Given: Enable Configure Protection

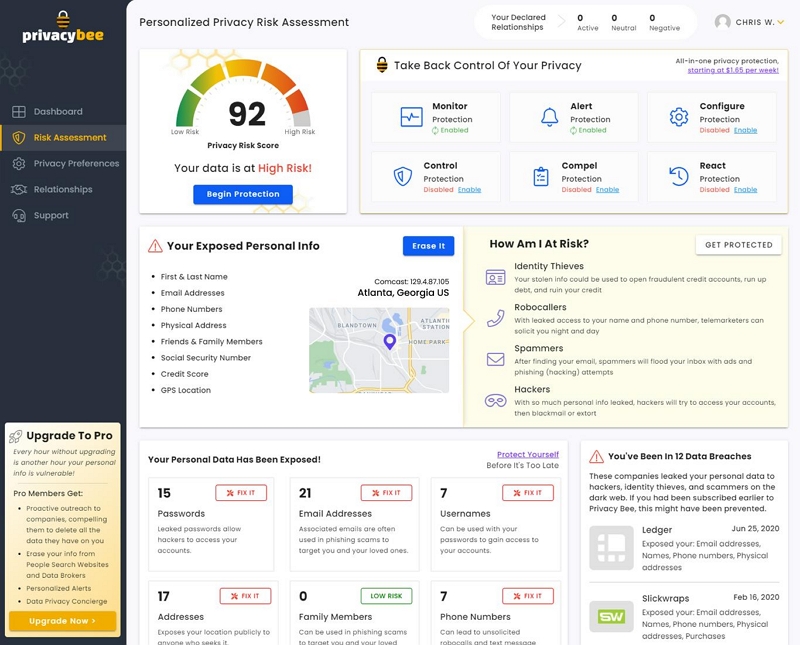Looking at the screenshot, I should (745, 131).
